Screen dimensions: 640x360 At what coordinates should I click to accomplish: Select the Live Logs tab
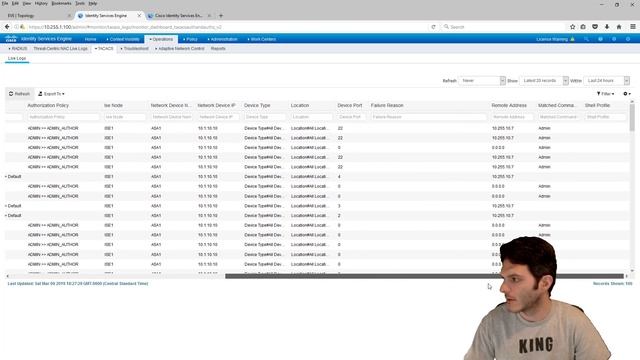point(17,58)
